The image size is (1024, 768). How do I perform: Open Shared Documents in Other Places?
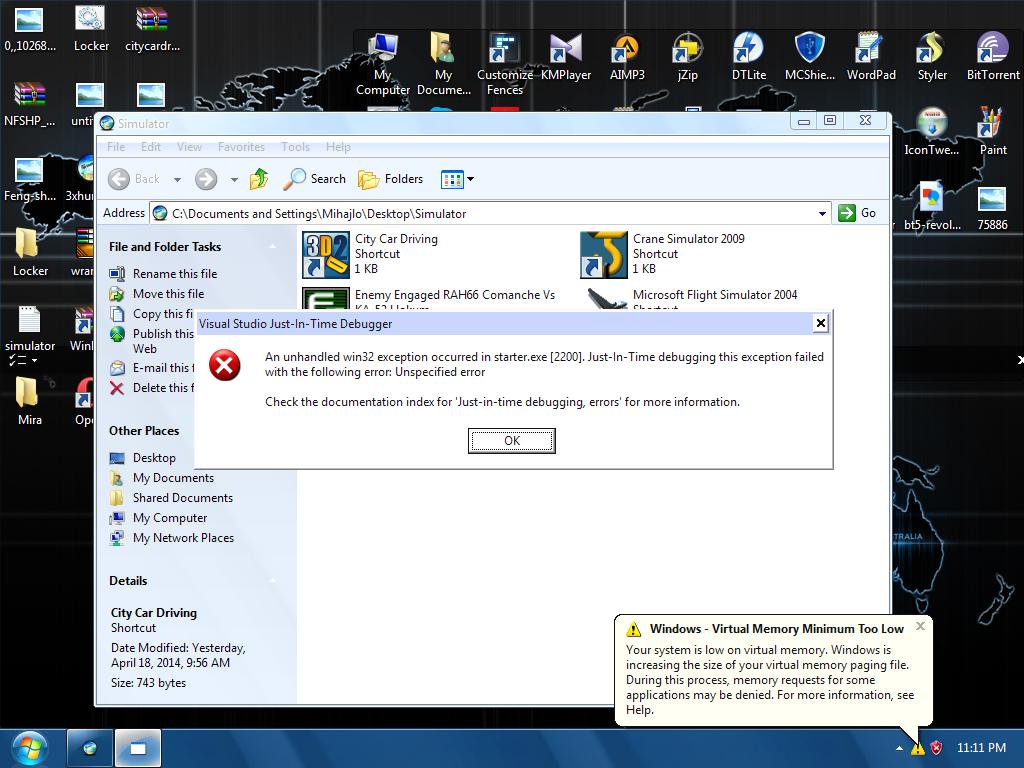(x=182, y=498)
